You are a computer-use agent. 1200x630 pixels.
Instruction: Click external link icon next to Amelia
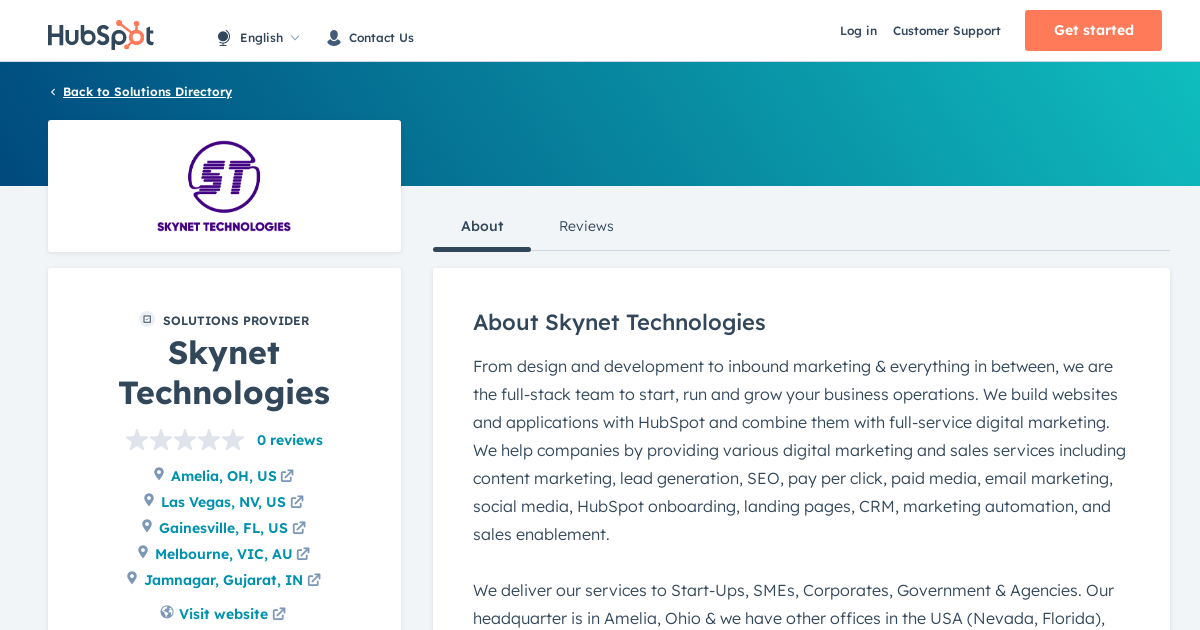pyautogui.click(x=287, y=476)
